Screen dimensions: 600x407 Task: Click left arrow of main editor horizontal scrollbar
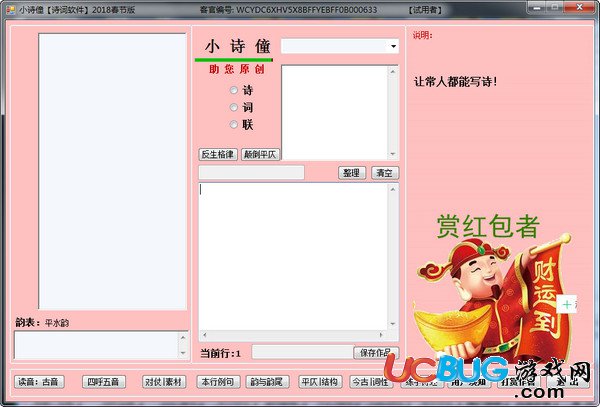point(205,335)
